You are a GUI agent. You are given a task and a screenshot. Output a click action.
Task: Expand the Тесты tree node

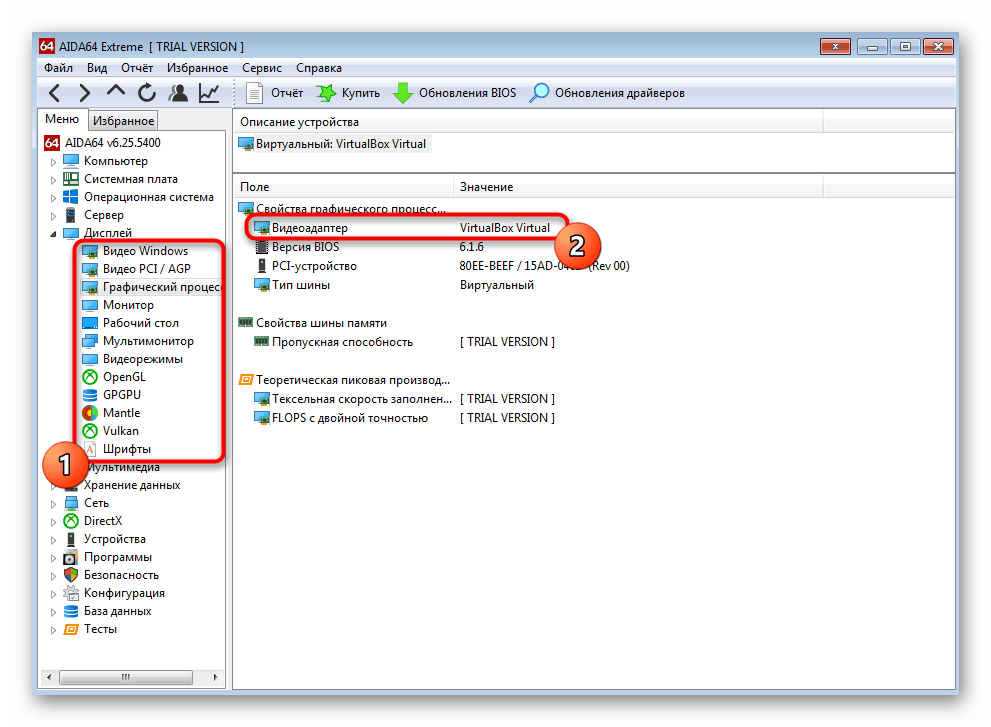54,629
